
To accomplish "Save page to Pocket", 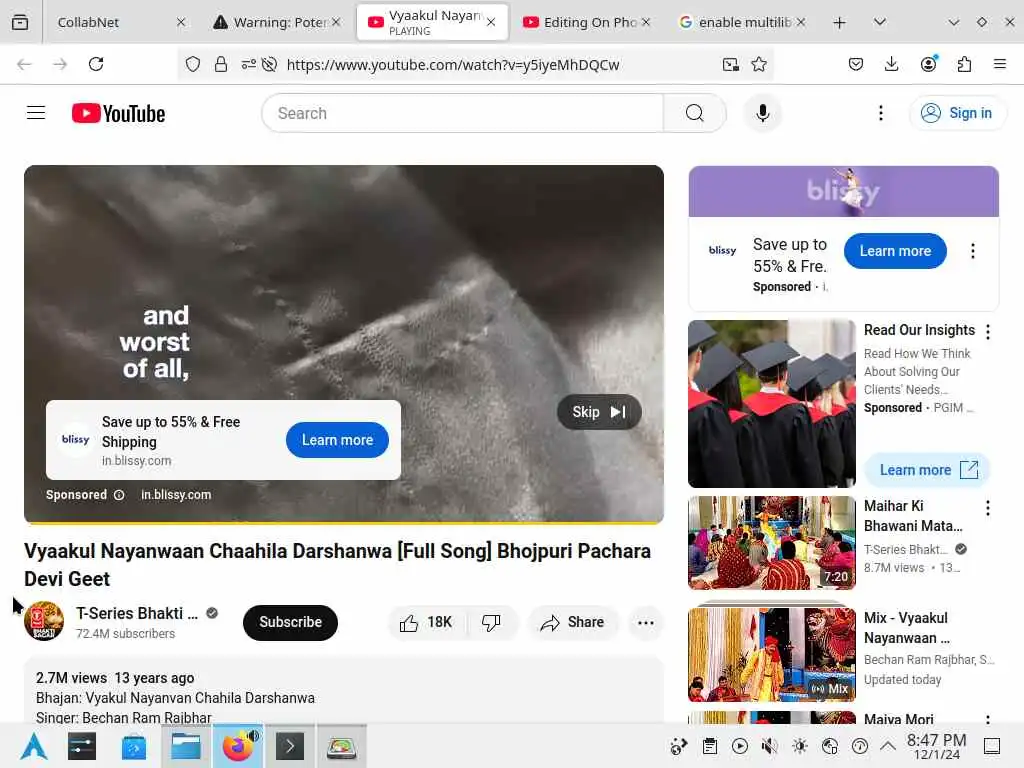I will [856, 64].
